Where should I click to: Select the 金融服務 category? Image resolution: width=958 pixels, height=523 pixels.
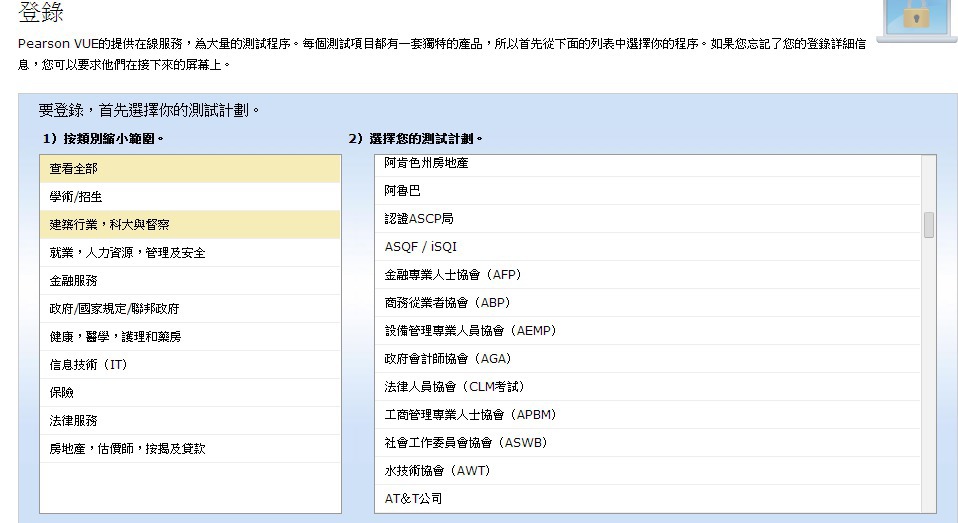pyautogui.click(x=190, y=281)
